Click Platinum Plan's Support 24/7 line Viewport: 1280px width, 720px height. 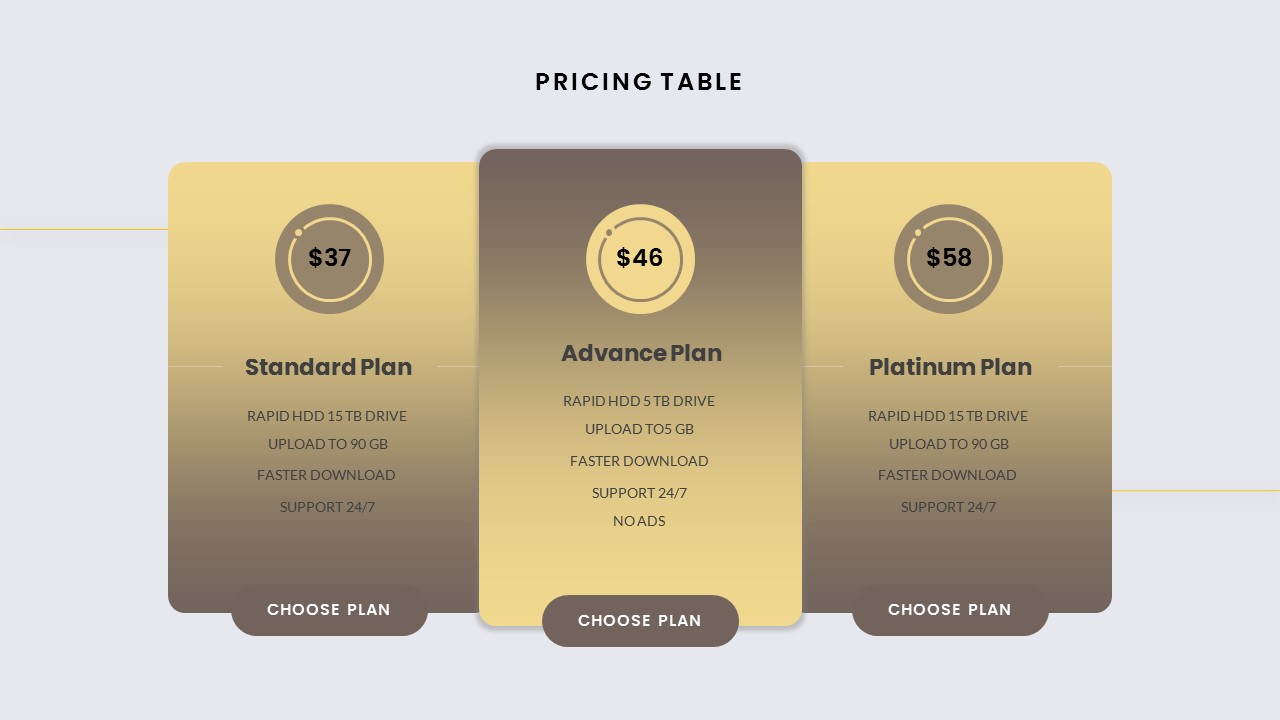948,507
